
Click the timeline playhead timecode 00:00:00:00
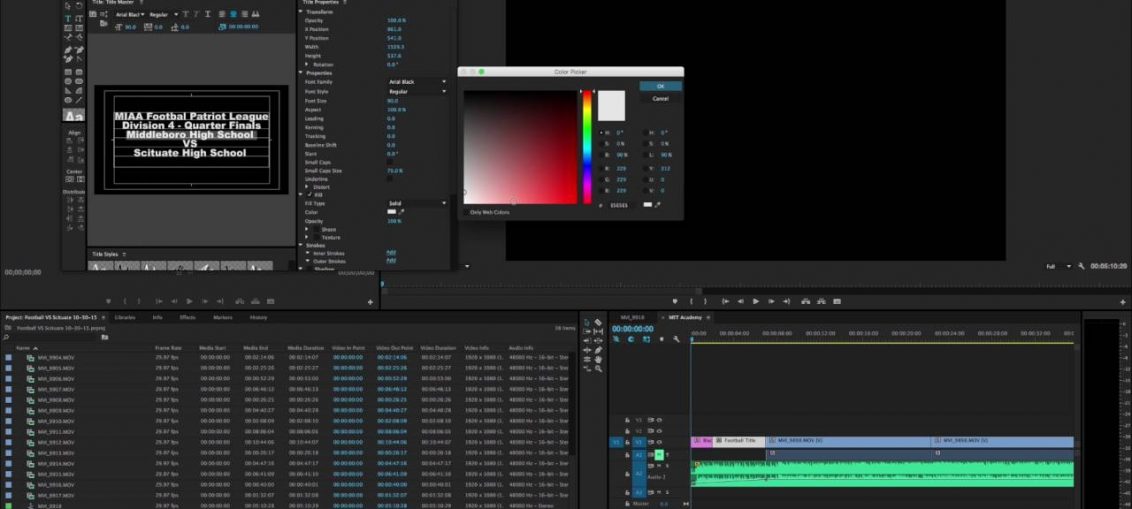tap(632, 329)
